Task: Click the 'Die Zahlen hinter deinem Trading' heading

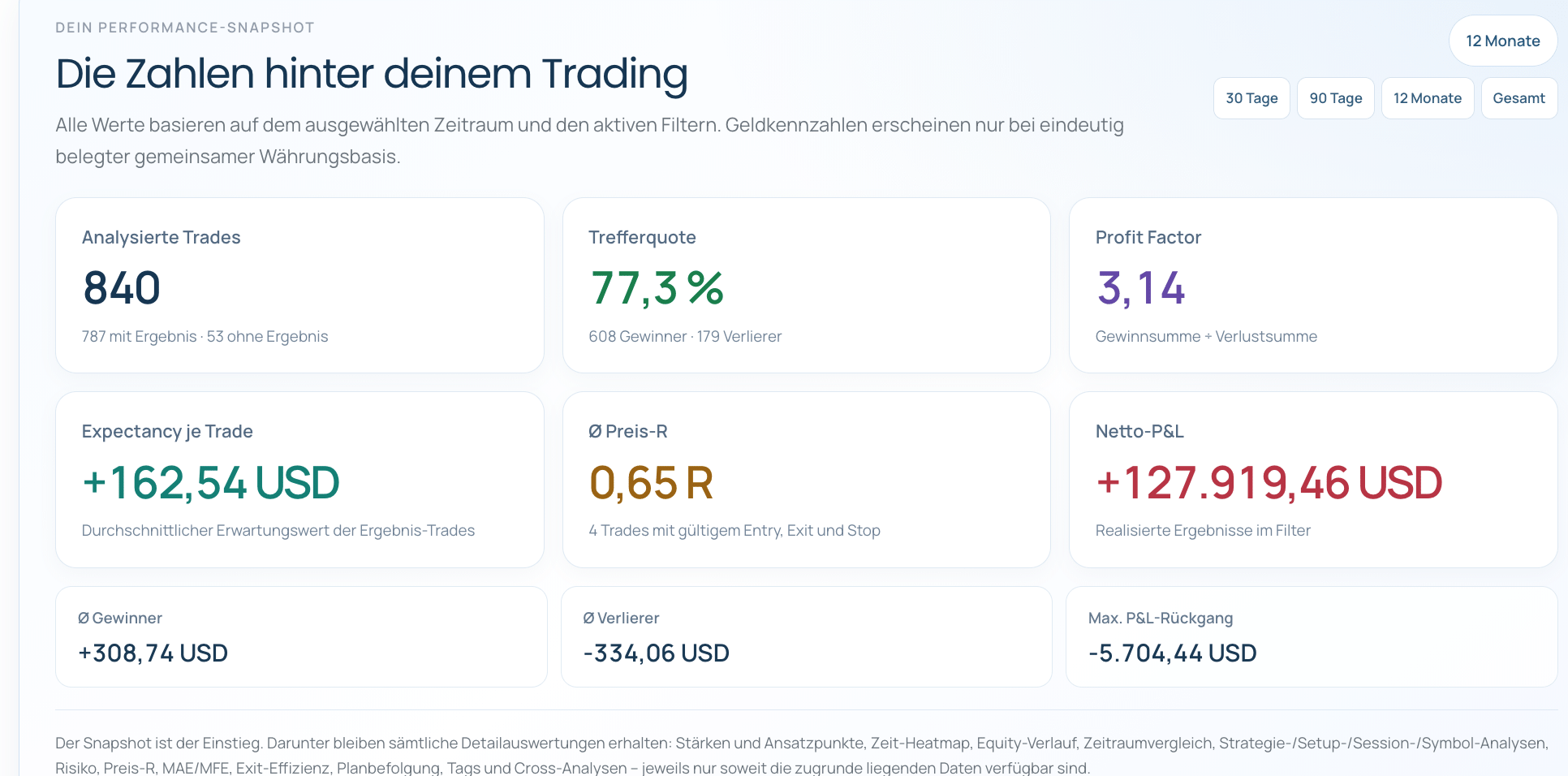Action: pyautogui.click(x=372, y=74)
